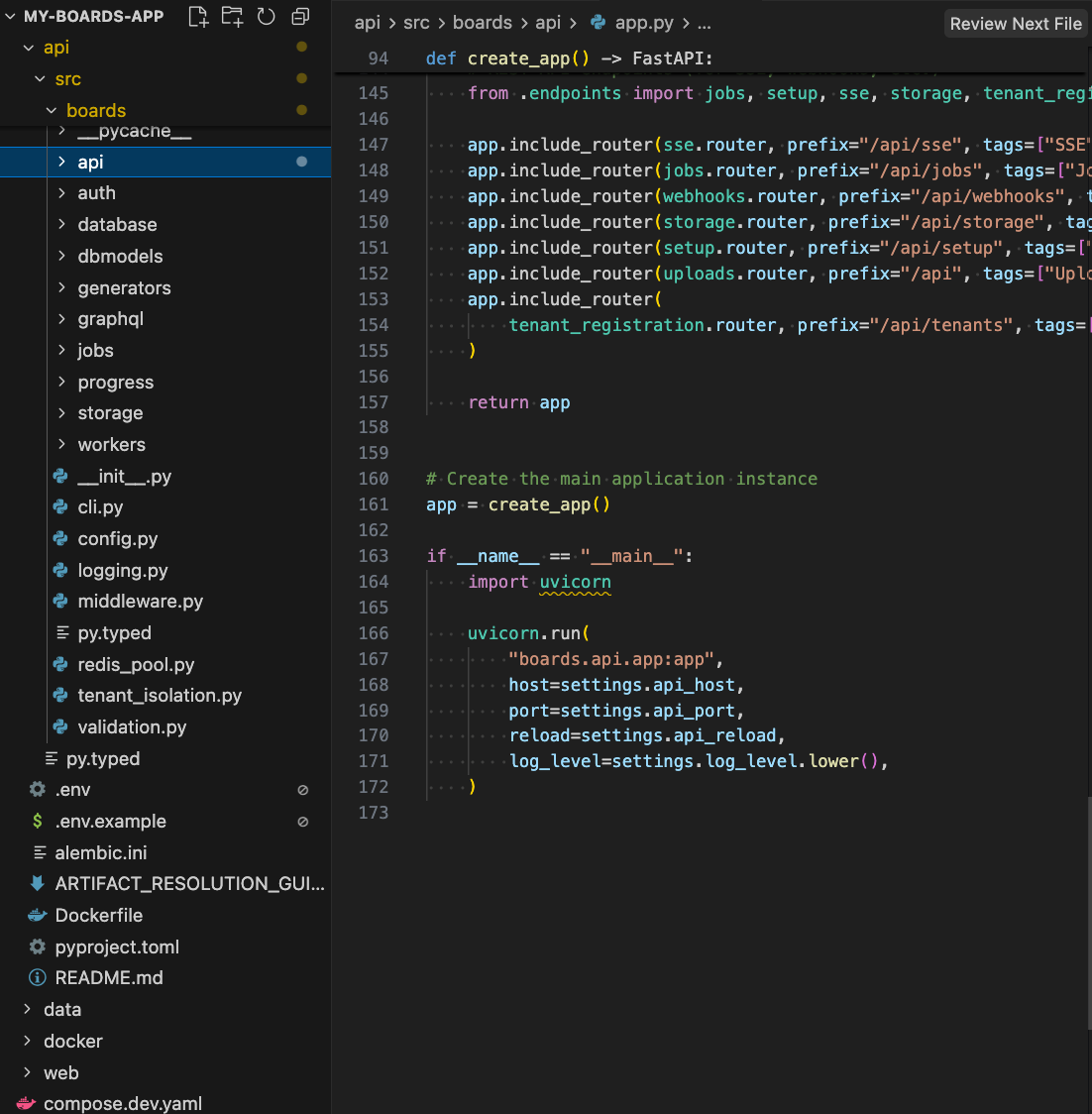Open the boards breadcrumb in the editor
The width and height of the screenshot is (1092, 1114).
point(483,22)
